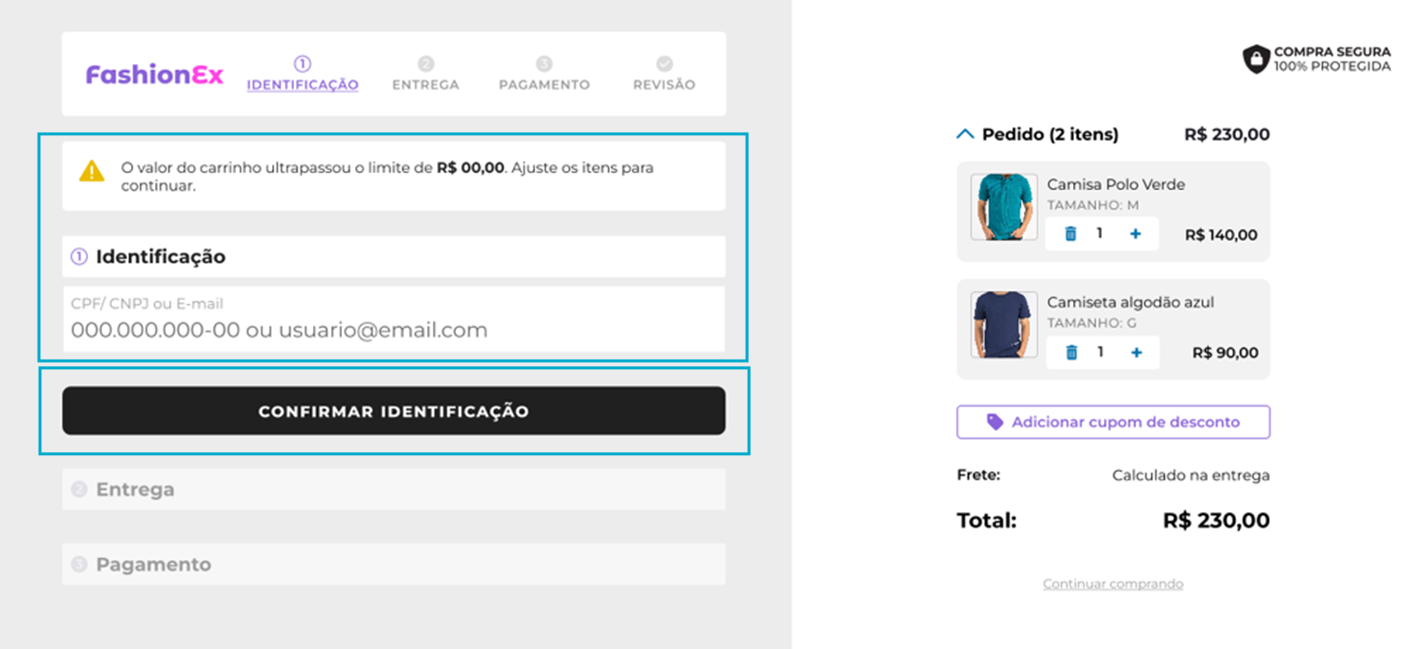
Task: Delete Camiseta algodão azul using trash icon
Action: click(x=1071, y=352)
